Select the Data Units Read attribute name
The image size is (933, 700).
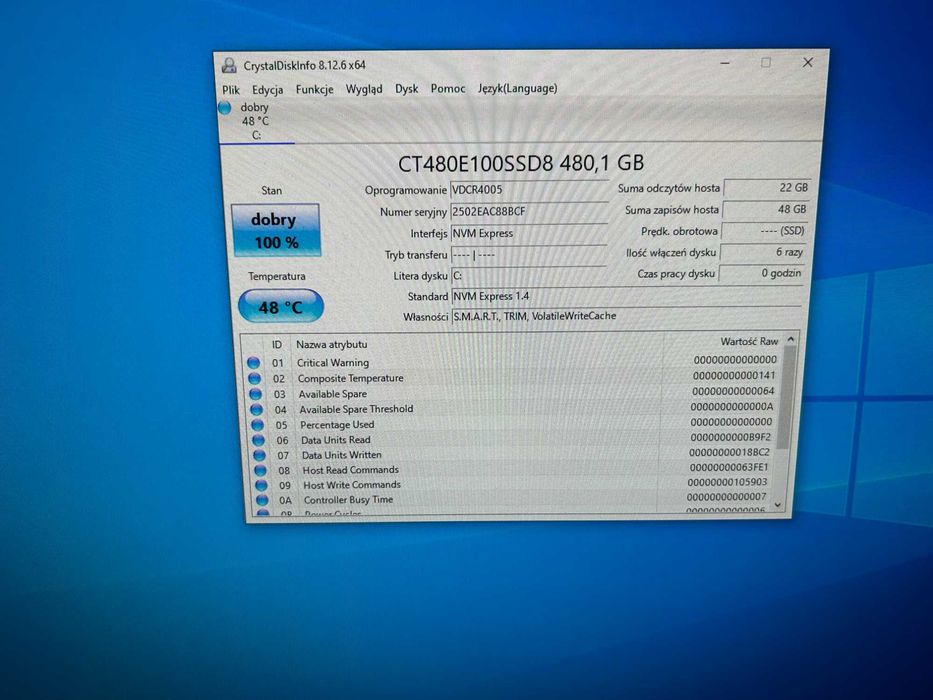pyautogui.click(x=336, y=440)
